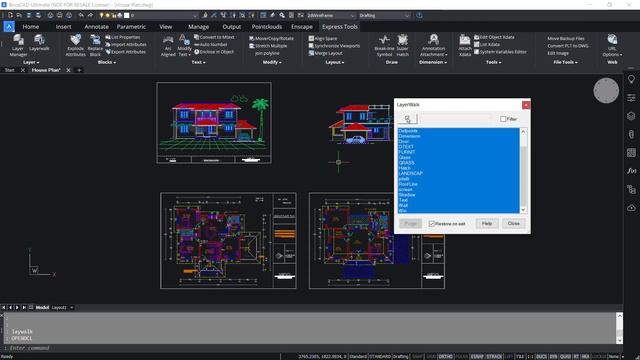The height and width of the screenshot is (360, 640).
Task: Click the LayerWalk list scrollbar
Action: (x=523, y=171)
